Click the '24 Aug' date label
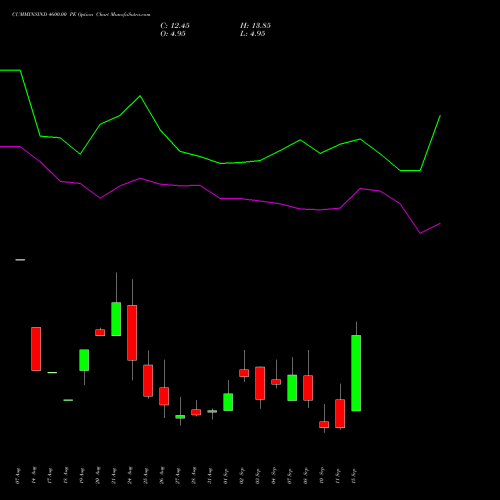The image size is (500, 500). (x=130, y=476)
